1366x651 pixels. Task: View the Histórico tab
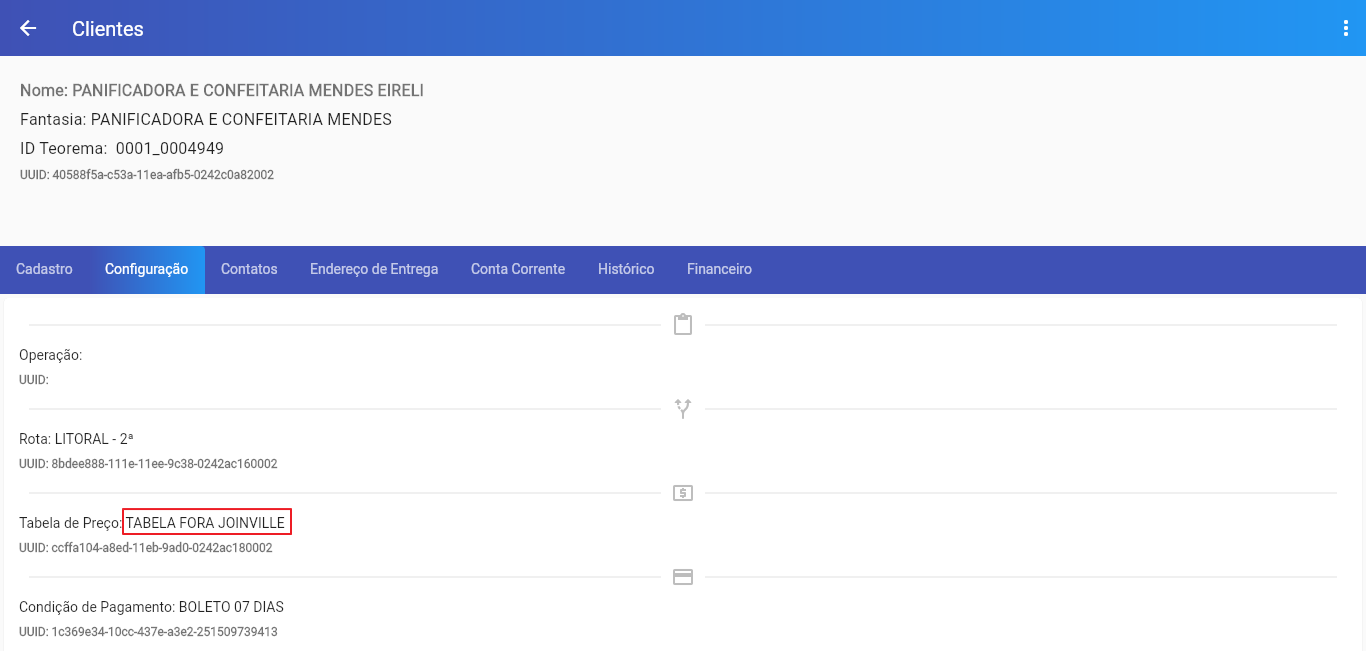626,269
